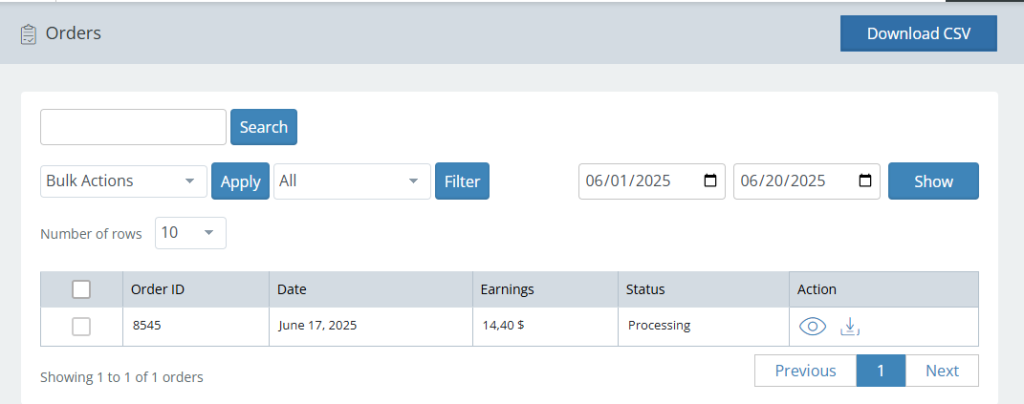Check the box for order 8545

coord(82,326)
